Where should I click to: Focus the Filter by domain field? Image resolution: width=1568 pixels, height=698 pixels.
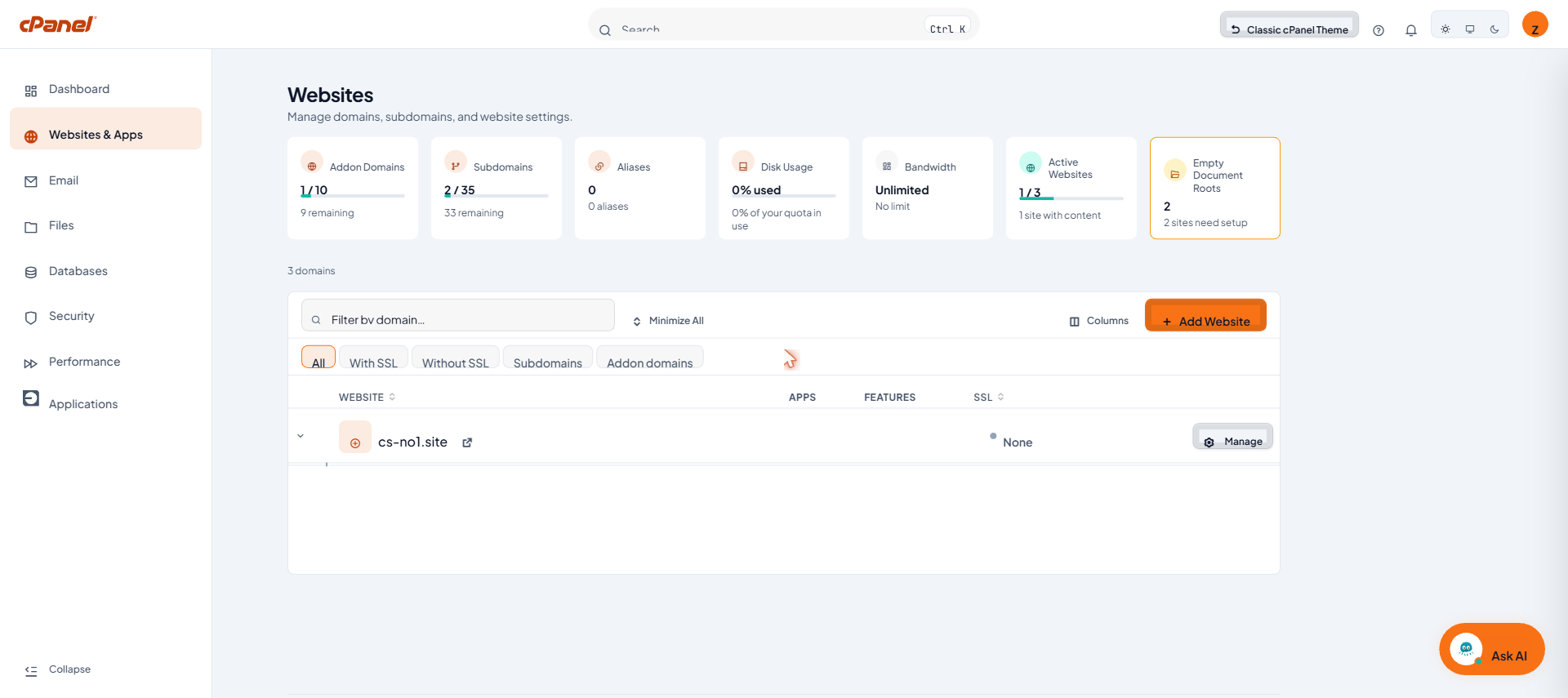(458, 315)
